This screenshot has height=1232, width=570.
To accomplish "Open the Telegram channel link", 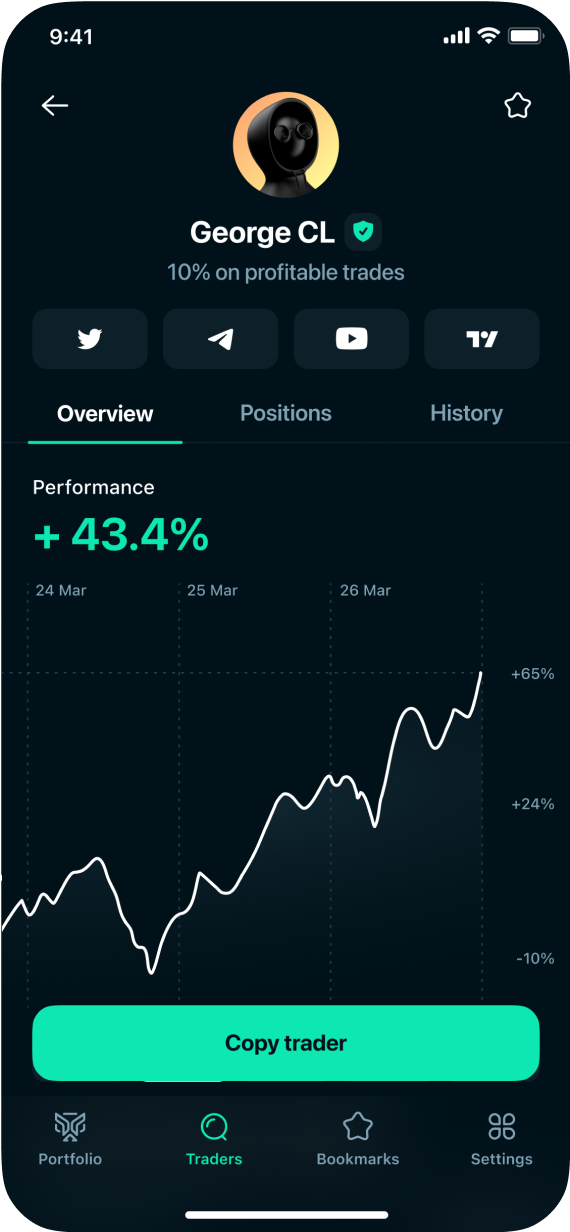I will (x=220, y=339).
